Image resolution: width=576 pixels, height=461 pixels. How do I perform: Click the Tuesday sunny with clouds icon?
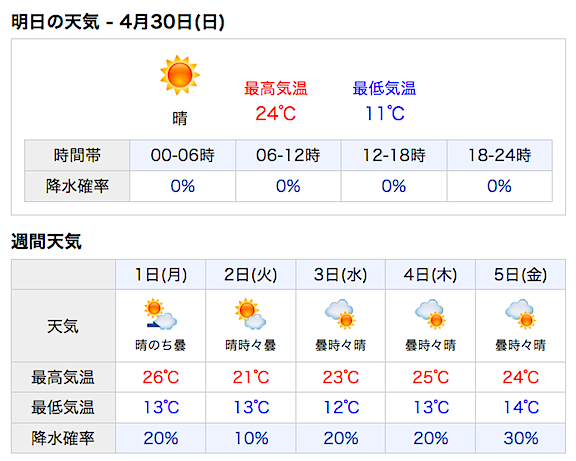pos(251,314)
